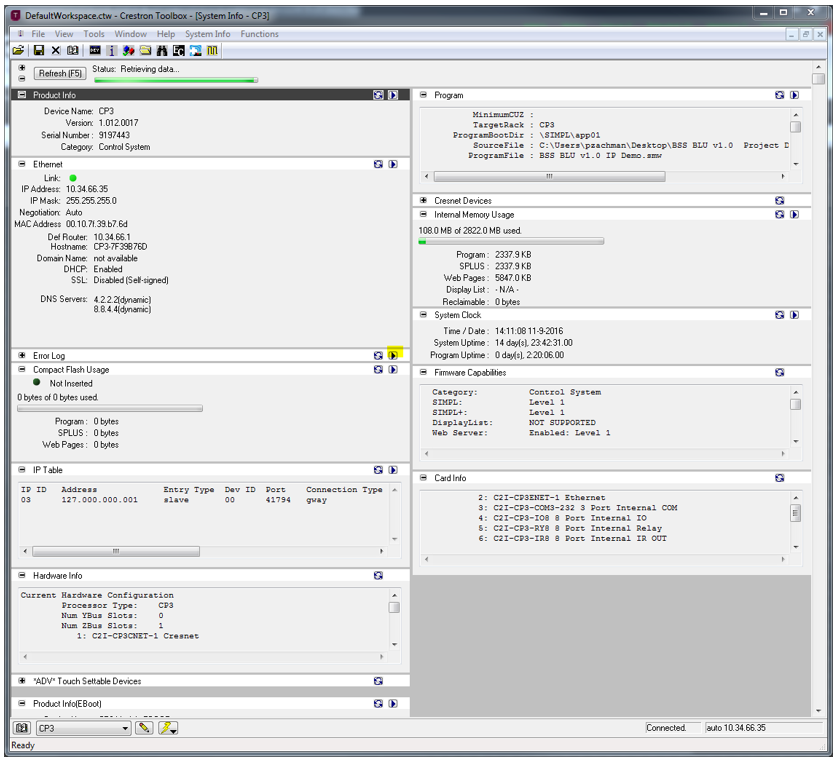The image size is (838, 763).
Task: Expand the Cresnet Devices section
Action: (423, 201)
